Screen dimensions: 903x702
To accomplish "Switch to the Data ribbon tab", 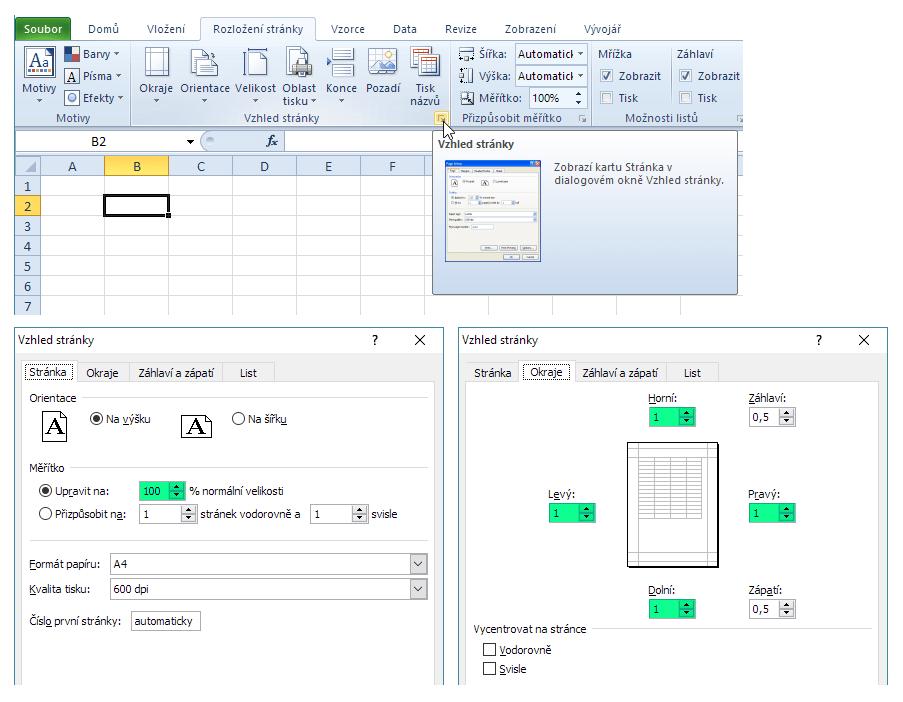I will click(405, 29).
